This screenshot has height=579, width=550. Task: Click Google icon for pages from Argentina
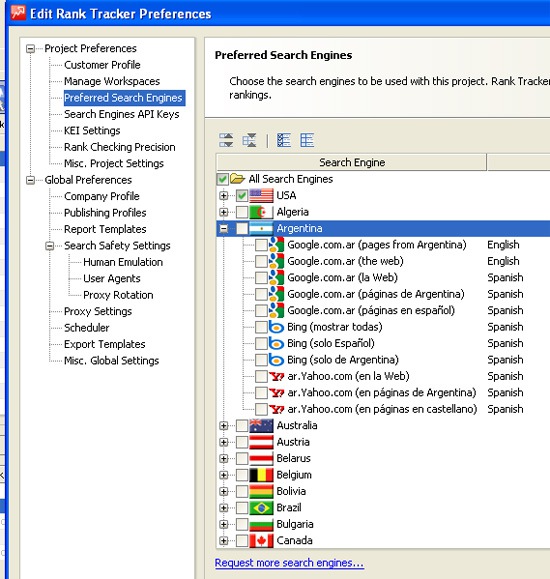276,245
